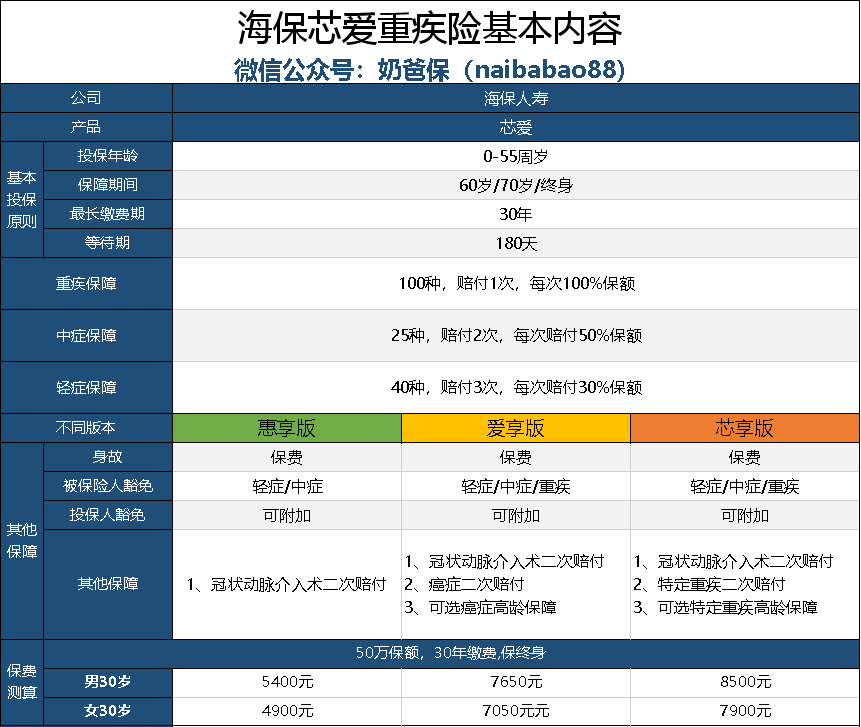Click the 4900元 premium
861x727 pixels.
pyautogui.click(x=287, y=711)
